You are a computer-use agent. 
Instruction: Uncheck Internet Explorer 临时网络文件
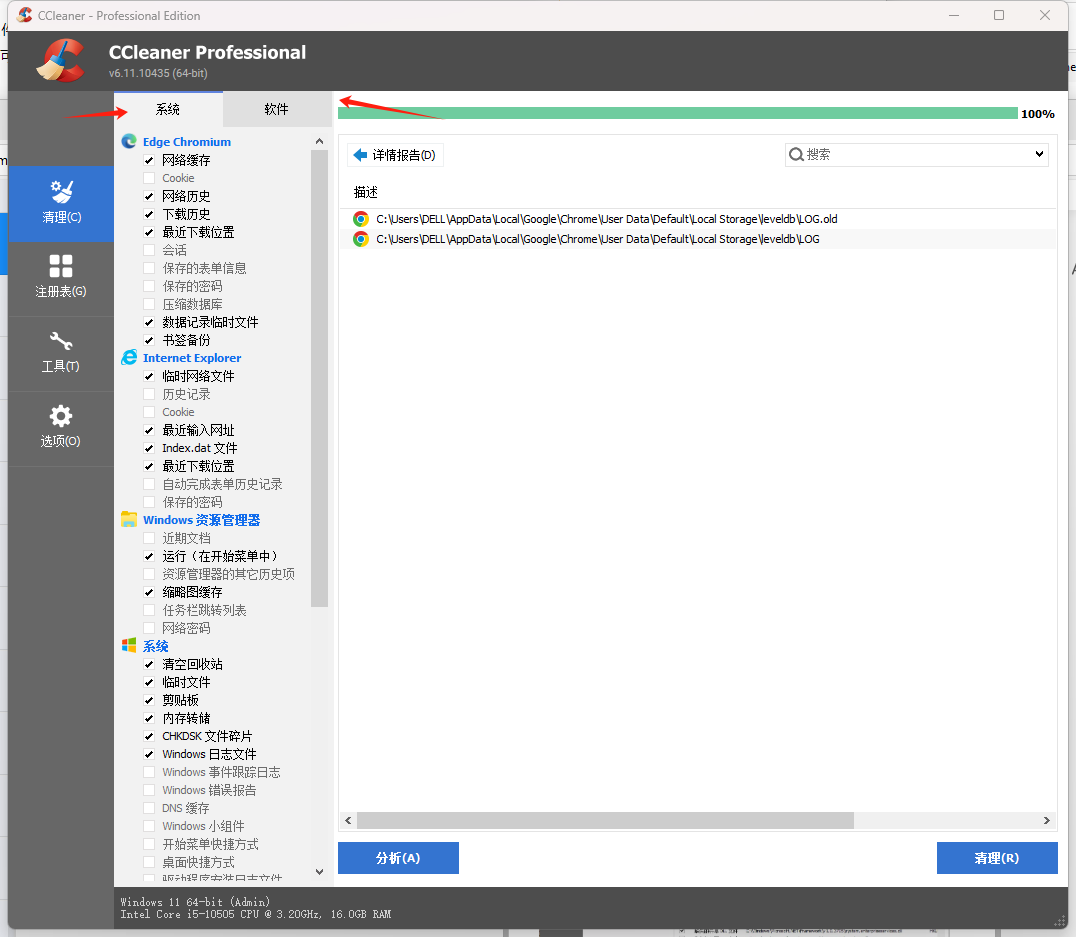(x=149, y=376)
